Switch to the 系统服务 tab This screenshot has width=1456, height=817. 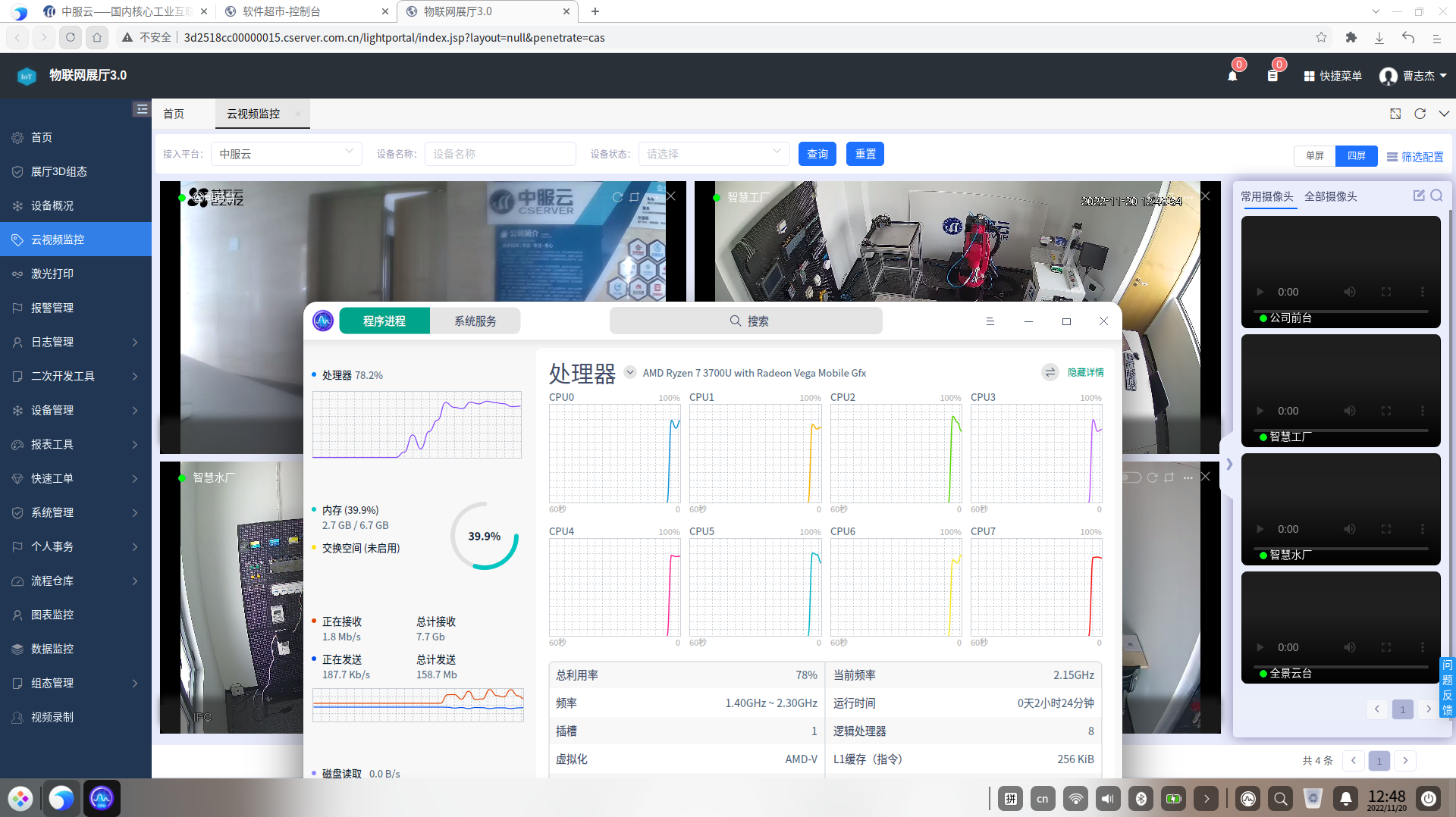click(475, 321)
